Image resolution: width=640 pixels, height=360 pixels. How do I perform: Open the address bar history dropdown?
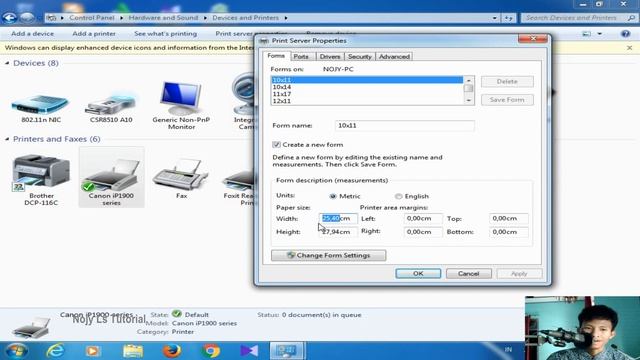tap(494, 18)
